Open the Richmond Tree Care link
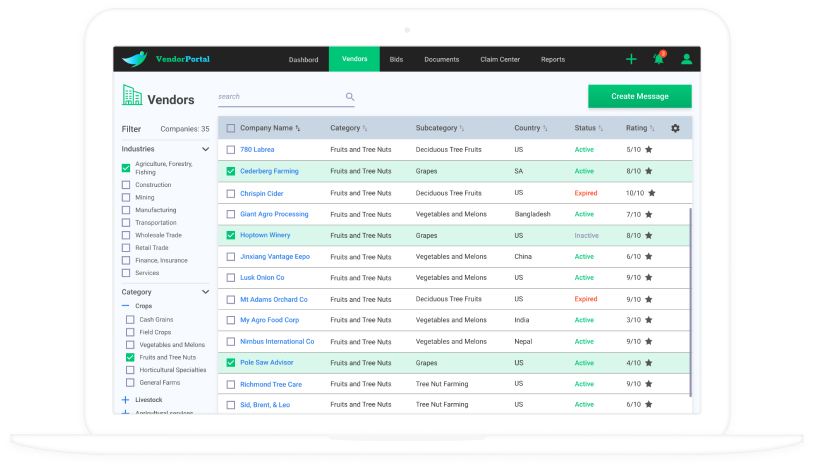The height and width of the screenshot is (468, 814). (x=271, y=384)
